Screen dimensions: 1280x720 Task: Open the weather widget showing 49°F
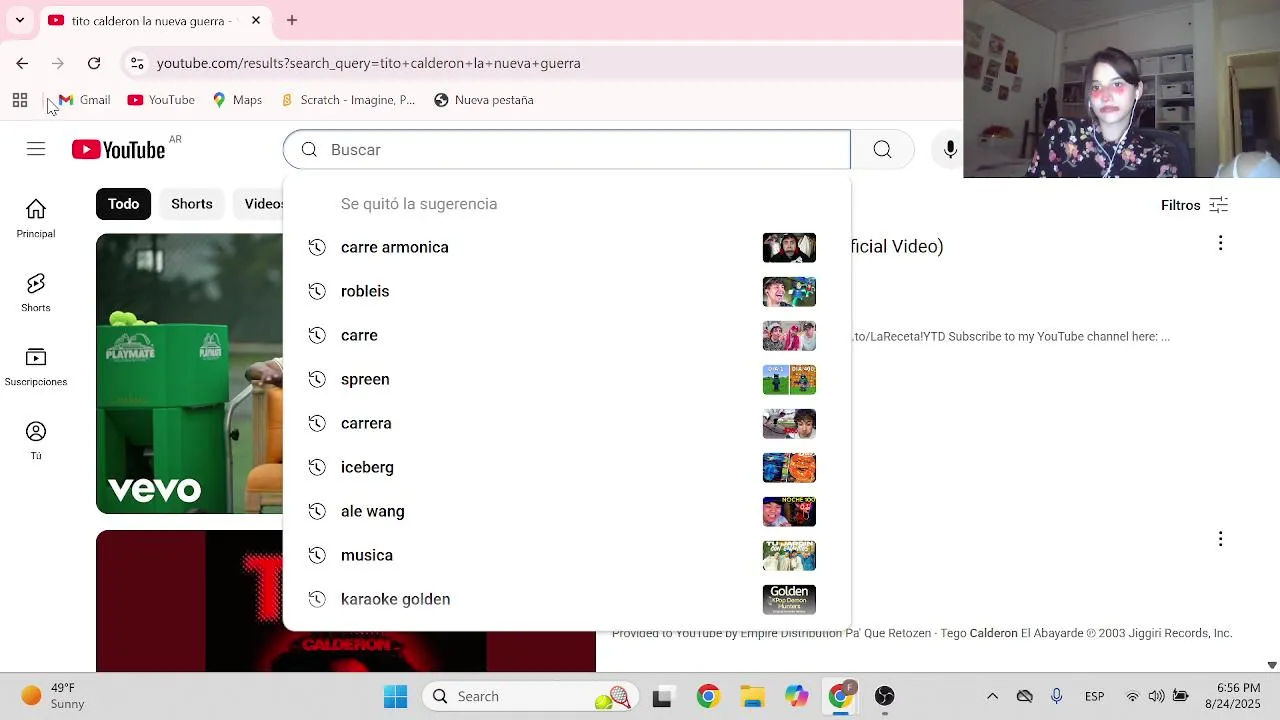click(55, 696)
